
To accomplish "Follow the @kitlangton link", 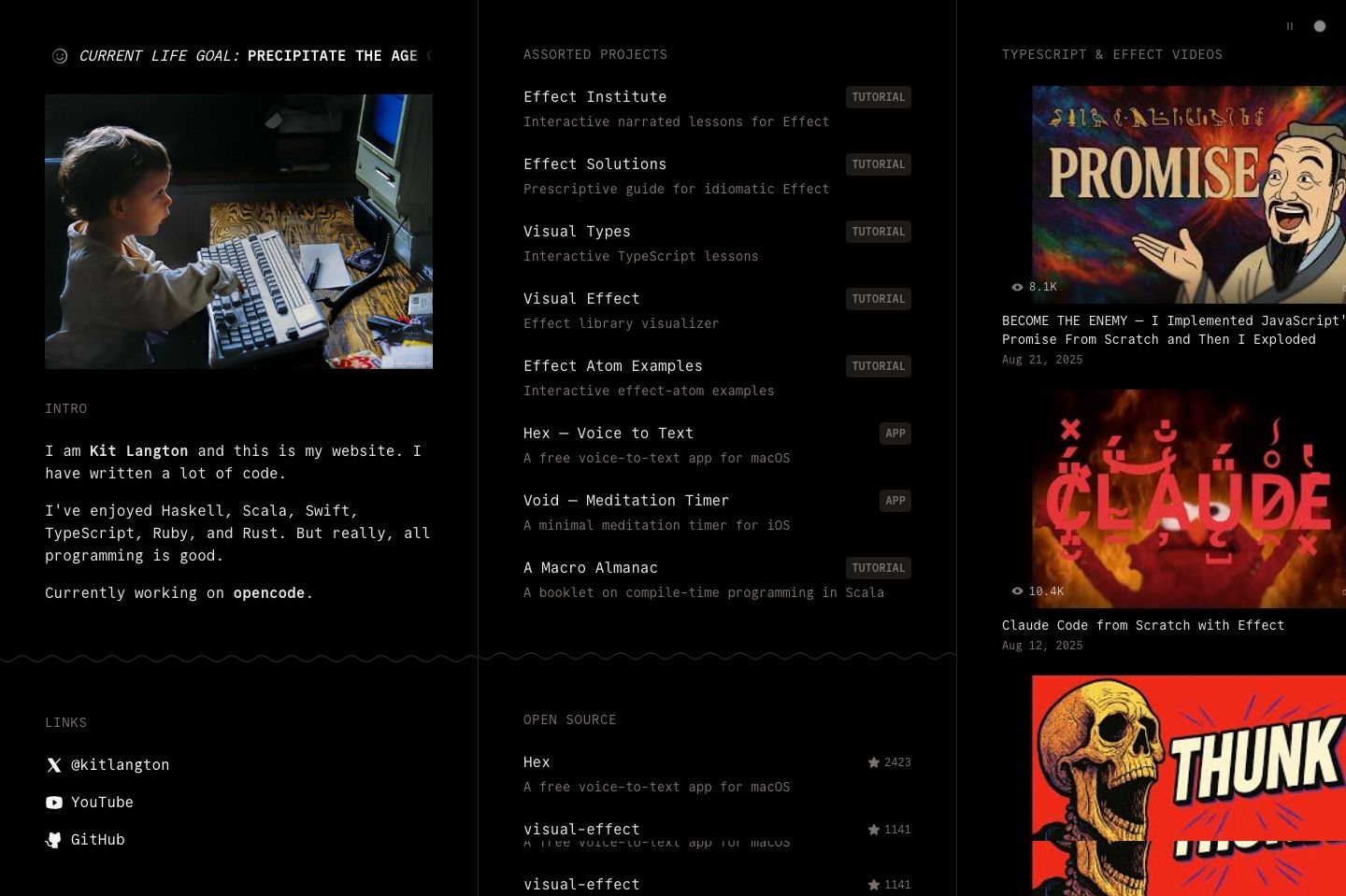I will point(121,765).
